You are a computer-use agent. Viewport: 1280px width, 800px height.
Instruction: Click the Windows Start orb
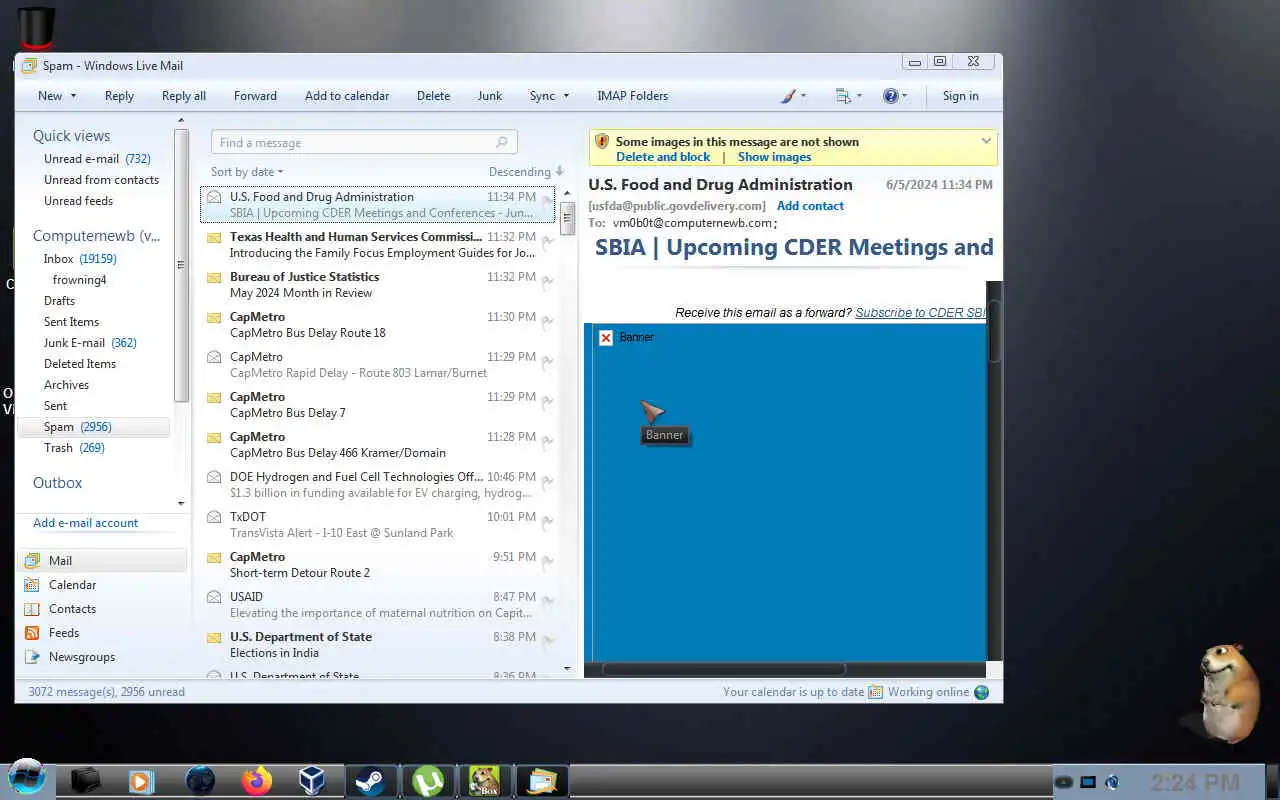(x=26, y=778)
